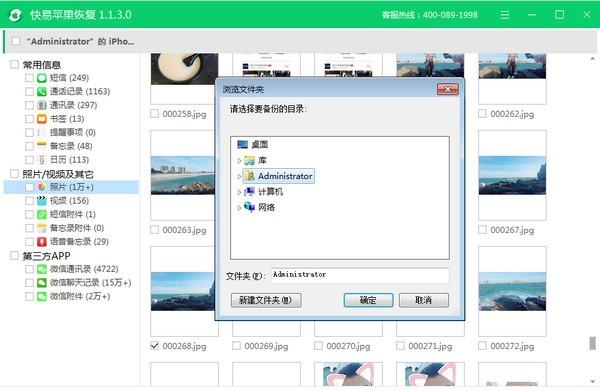Viewport: 600px width, 390px height.
Task: Click the WeChat chat history (微信聊天记录) icon
Action: coord(42,283)
